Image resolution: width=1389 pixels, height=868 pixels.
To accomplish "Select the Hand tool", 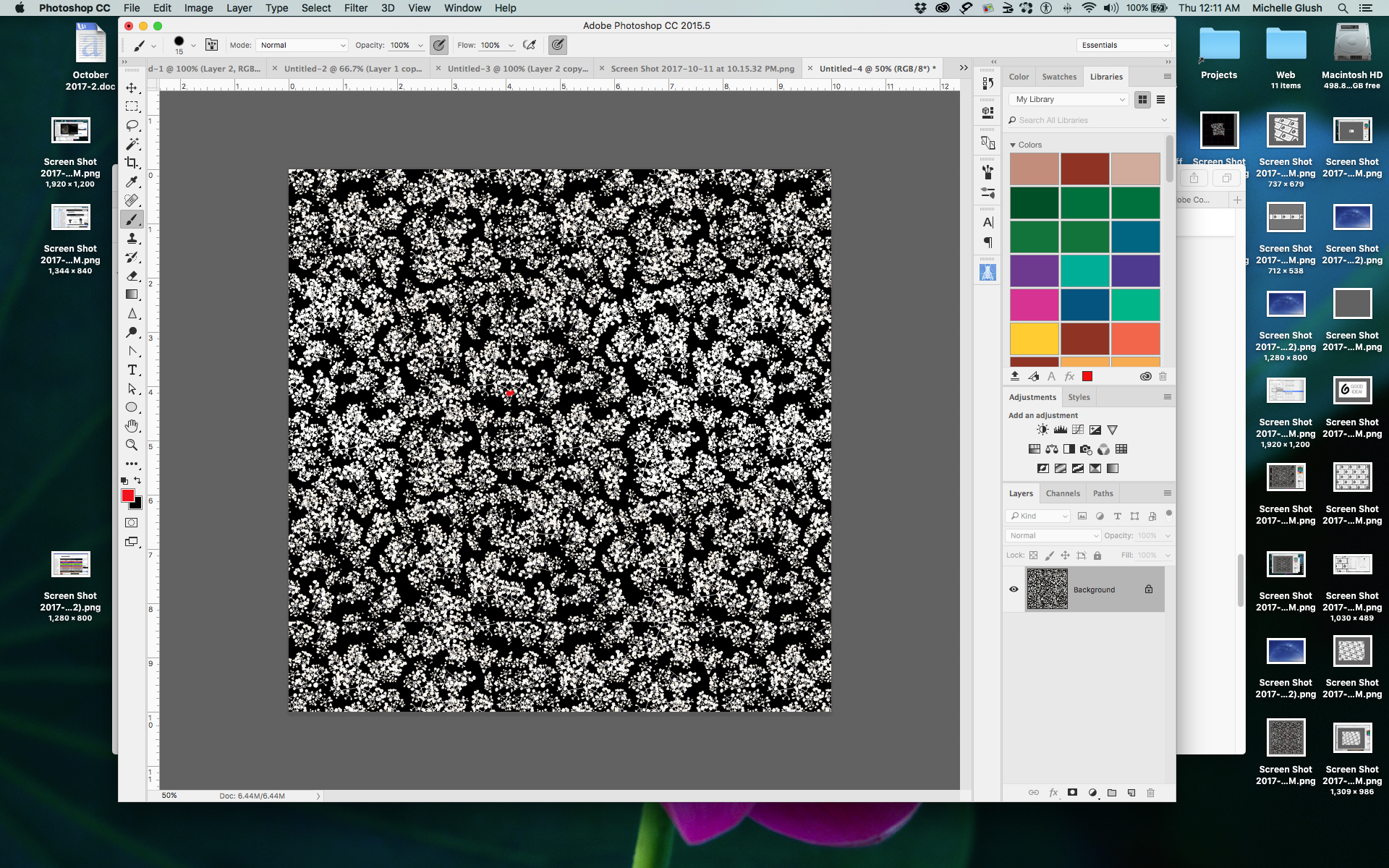I will [132, 426].
